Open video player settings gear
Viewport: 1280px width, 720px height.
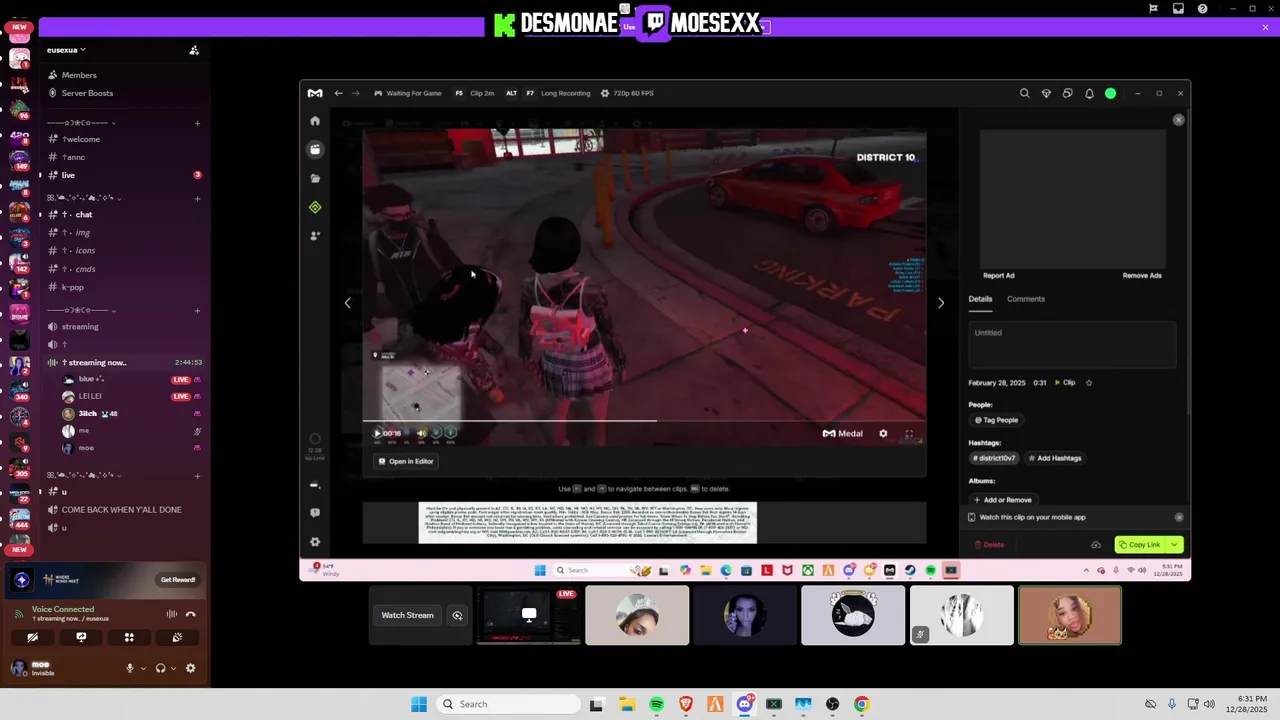pyautogui.click(x=883, y=433)
